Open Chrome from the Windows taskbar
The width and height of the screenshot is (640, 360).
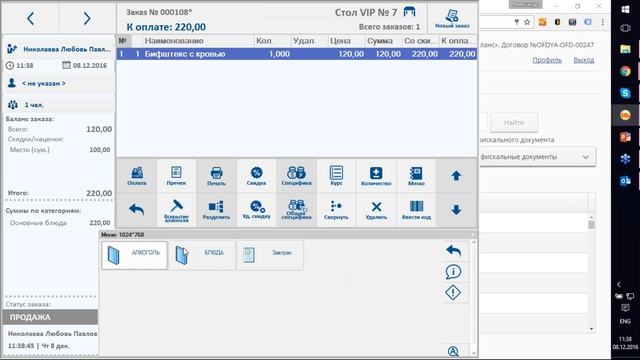pos(625,71)
